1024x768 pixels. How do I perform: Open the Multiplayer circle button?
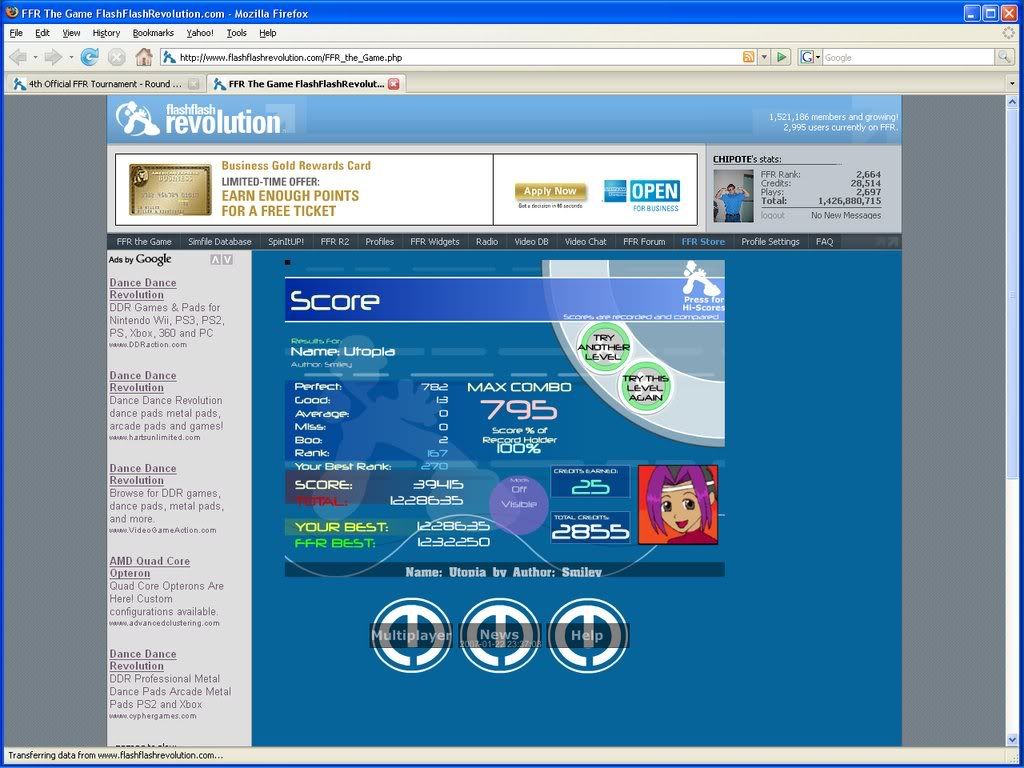tap(411, 635)
